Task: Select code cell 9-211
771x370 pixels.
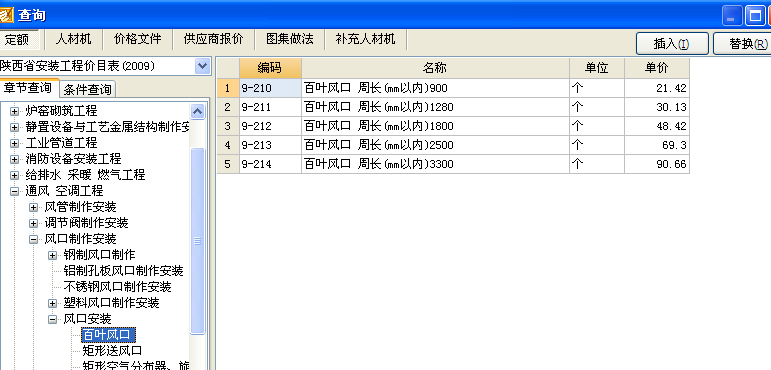Action: [270, 107]
